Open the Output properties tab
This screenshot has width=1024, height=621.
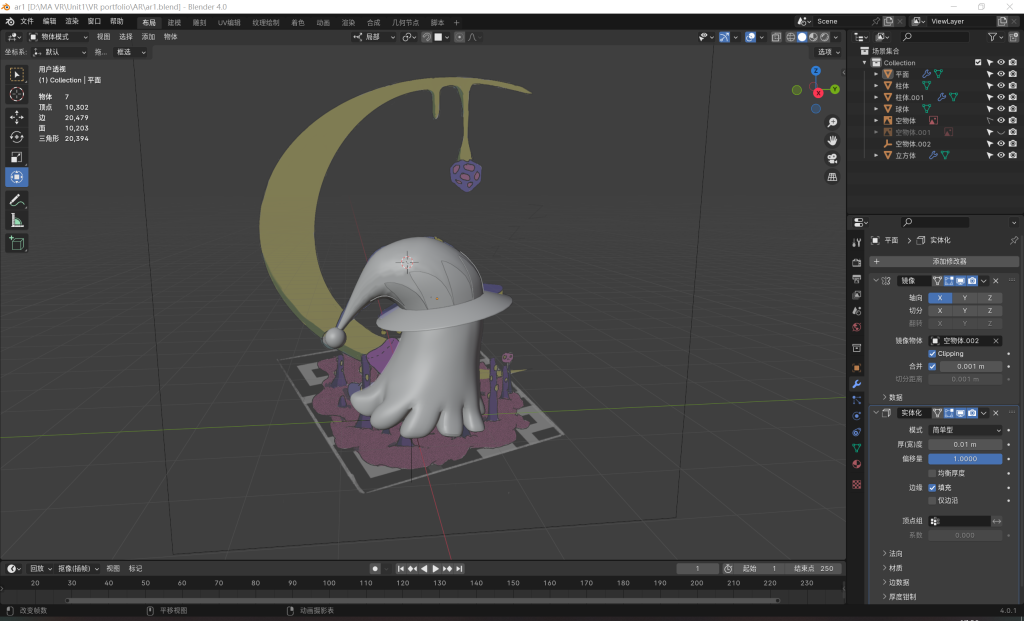857,279
